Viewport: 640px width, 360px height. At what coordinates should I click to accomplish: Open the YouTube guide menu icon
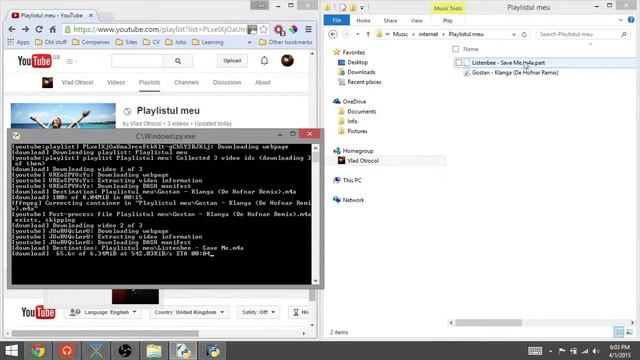[x=71, y=61]
